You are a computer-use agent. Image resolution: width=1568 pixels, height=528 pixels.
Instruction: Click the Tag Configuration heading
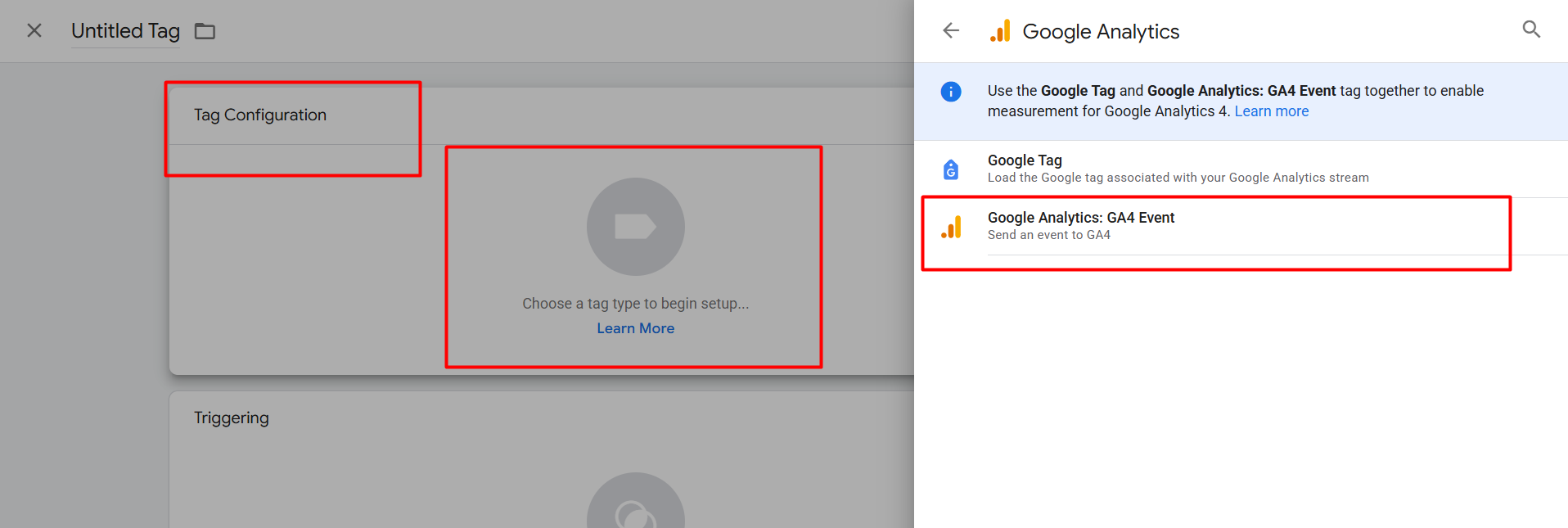[259, 115]
